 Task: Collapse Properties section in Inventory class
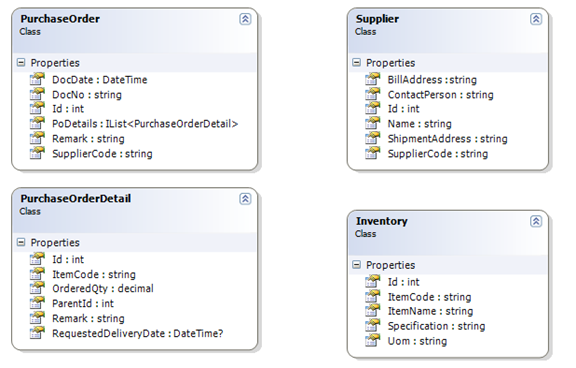point(356,265)
